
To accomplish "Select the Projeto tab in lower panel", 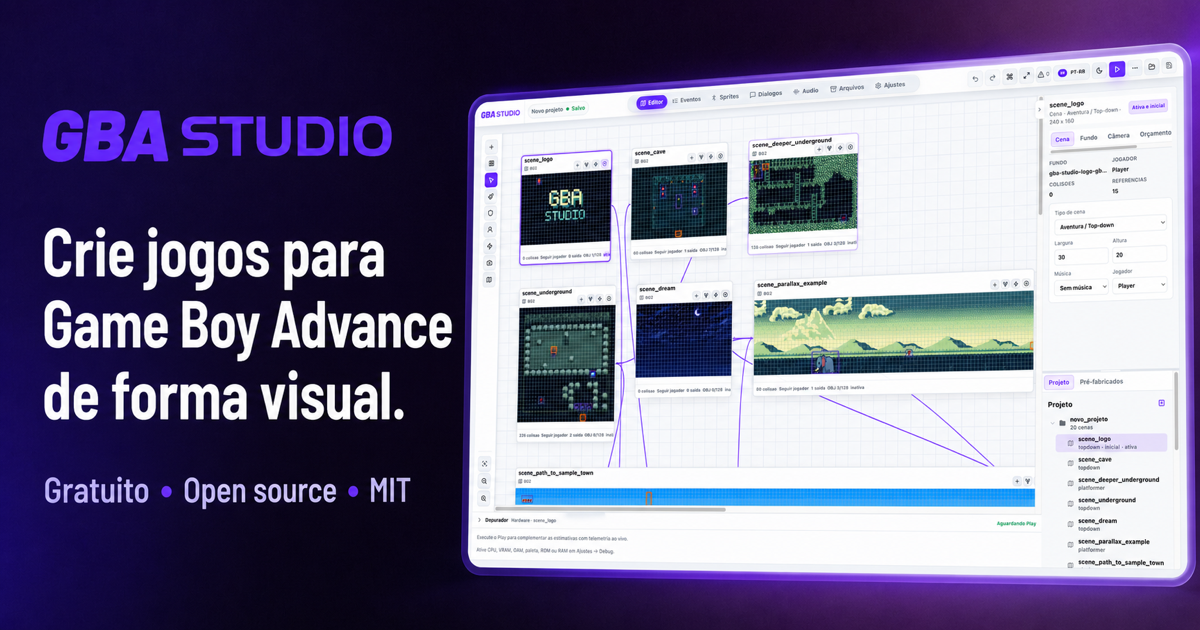I will click(x=1059, y=382).
